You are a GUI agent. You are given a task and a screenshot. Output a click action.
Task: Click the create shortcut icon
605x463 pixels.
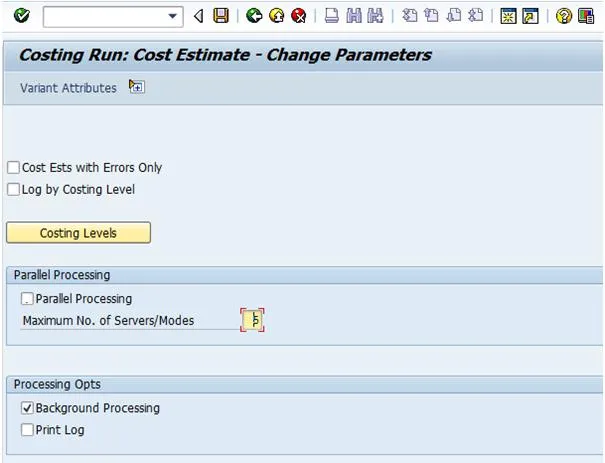(x=531, y=16)
